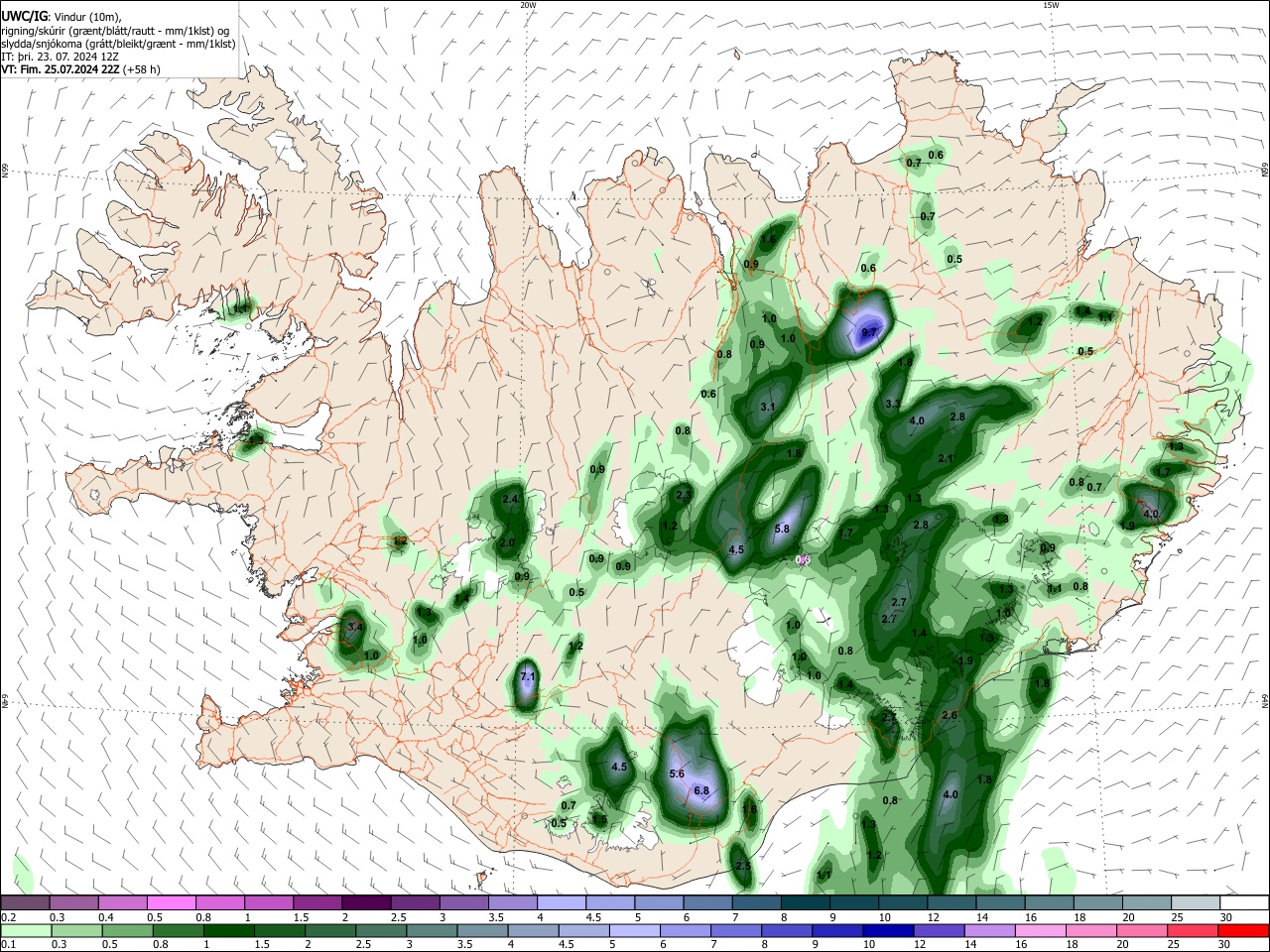The image size is (1270, 952).
Task: Select the deep blue 10 mm rain legend swatch
Action: (x=888, y=930)
